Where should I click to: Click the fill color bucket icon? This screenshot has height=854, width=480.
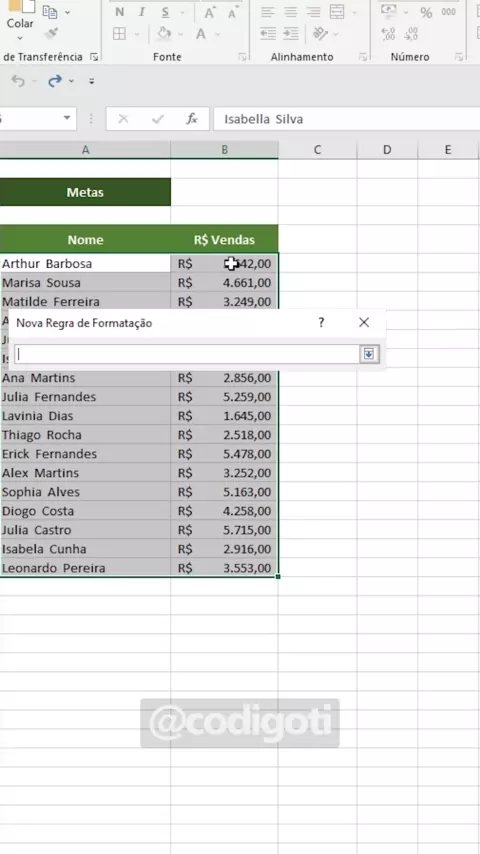(x=164, y=34)
